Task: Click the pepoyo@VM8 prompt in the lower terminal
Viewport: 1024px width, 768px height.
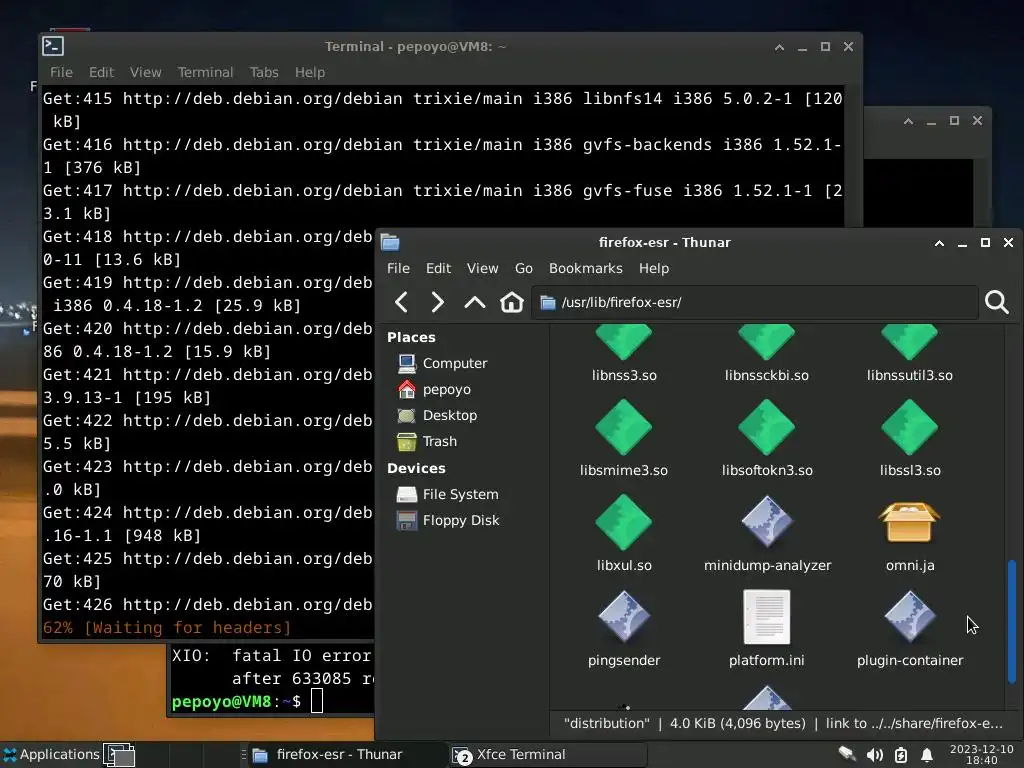Action: coord(236,701)
